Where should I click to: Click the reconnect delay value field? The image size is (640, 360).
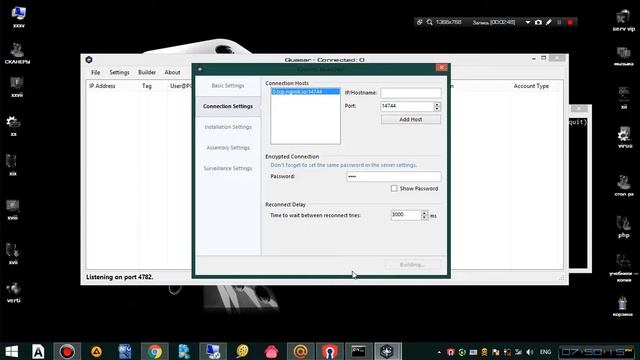click(406, 215)
